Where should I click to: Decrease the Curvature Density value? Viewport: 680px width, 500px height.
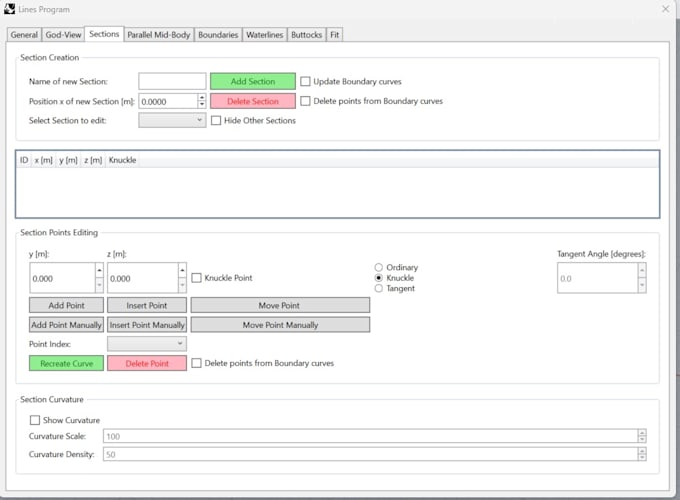(x=642, y=458)
